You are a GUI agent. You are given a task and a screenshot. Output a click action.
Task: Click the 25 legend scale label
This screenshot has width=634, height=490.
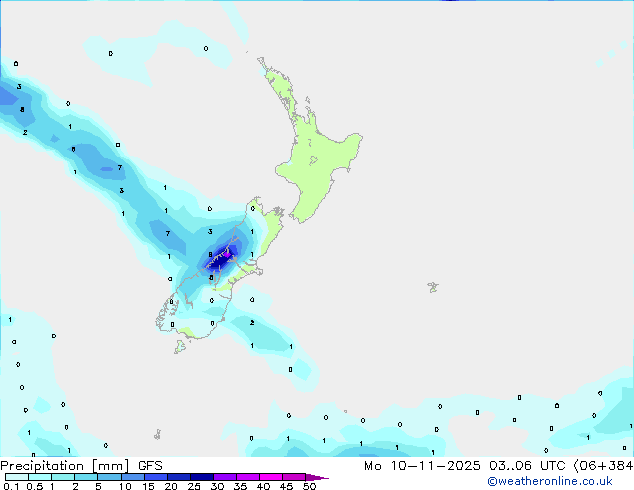[194, 486]
